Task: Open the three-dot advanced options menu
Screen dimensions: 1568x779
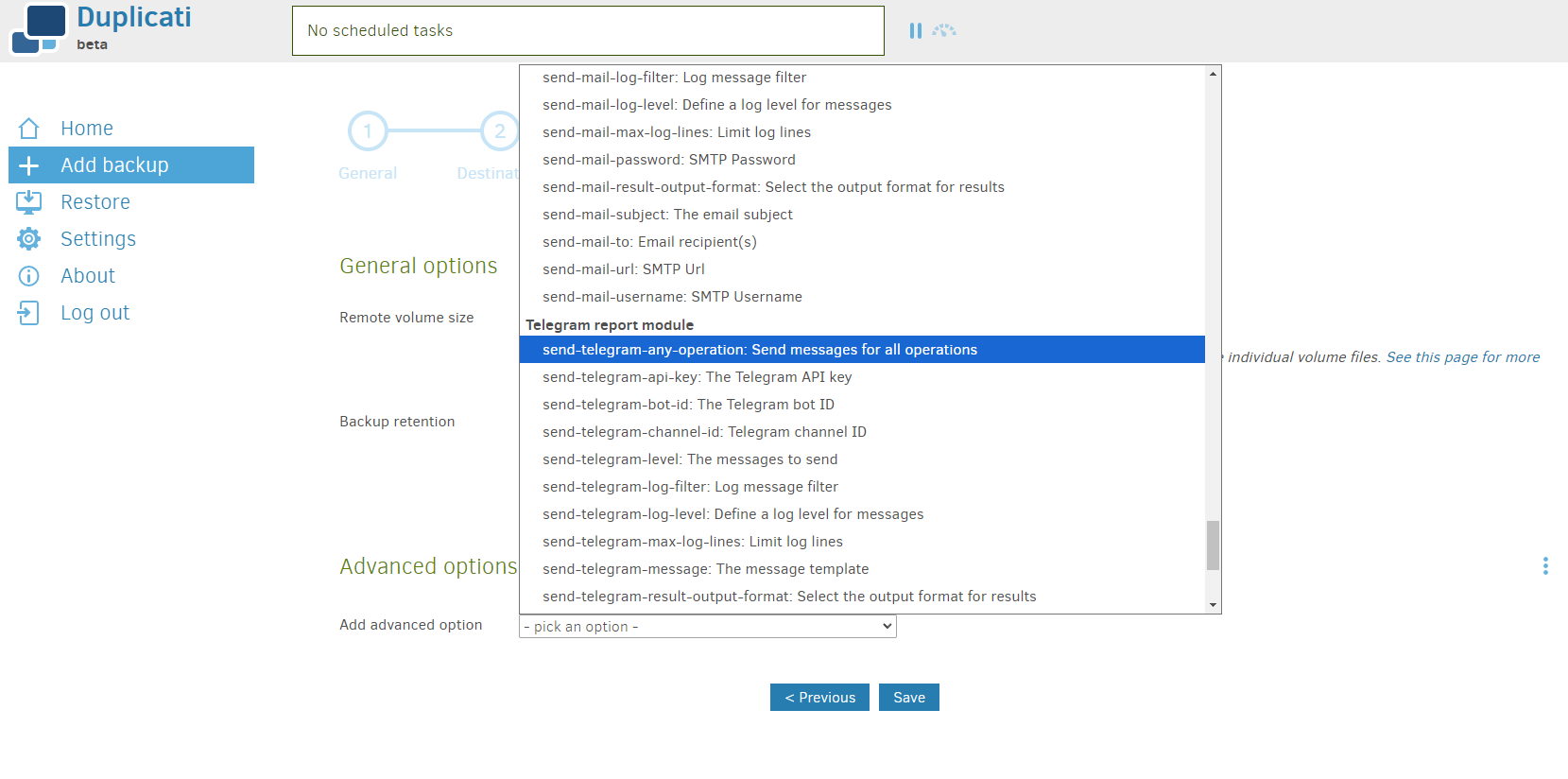Action: 1545,565
